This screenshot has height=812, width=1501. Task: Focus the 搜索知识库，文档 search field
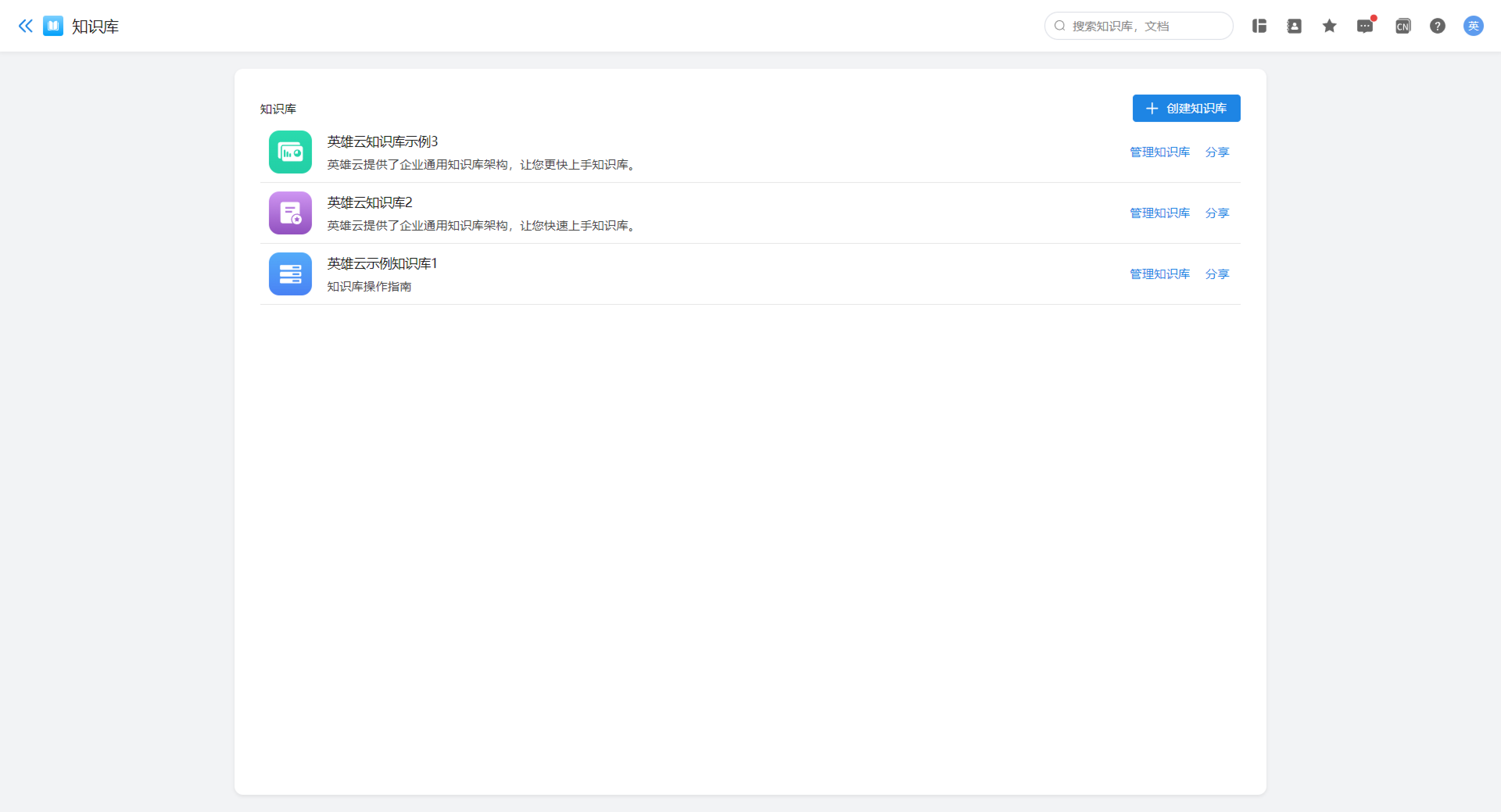pyautogui.click(x=1139, y=26)
